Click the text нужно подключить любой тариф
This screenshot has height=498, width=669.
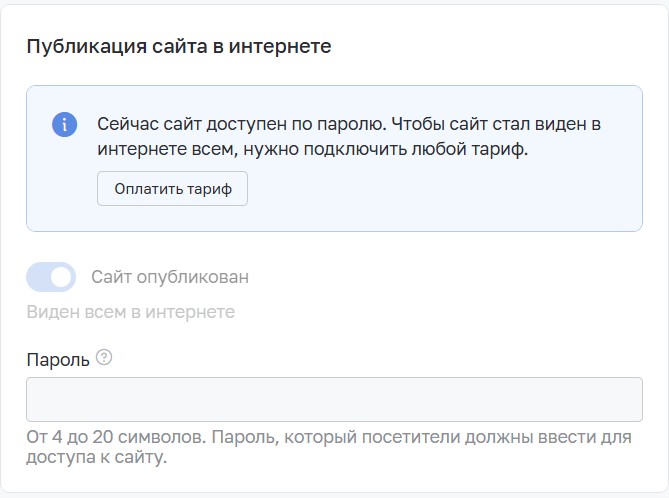pyautogui.click(x=386, y=149)
